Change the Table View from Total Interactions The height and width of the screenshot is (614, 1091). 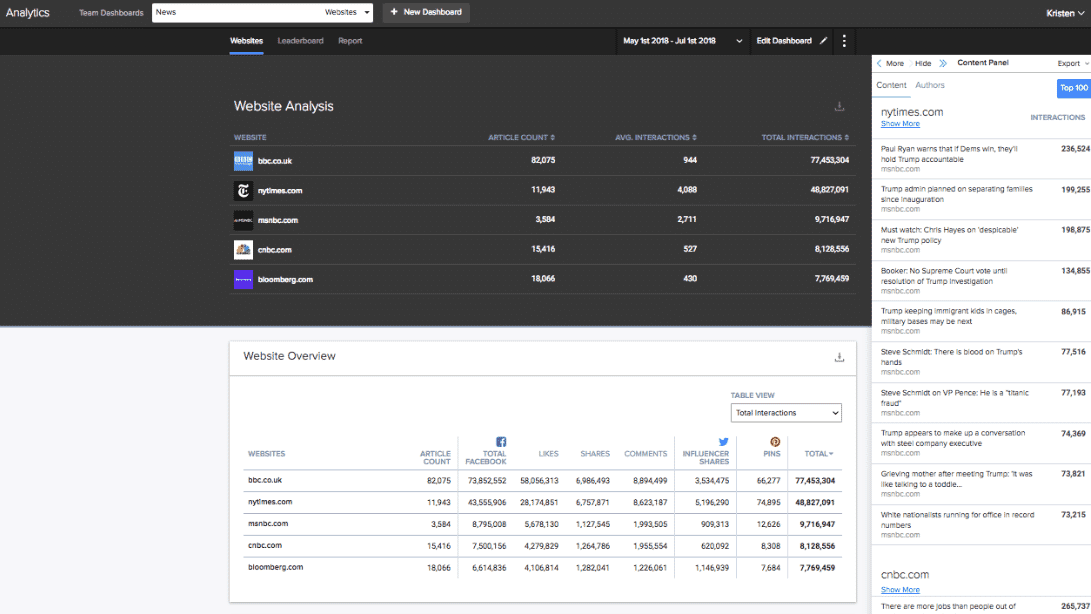pos(786,412)
